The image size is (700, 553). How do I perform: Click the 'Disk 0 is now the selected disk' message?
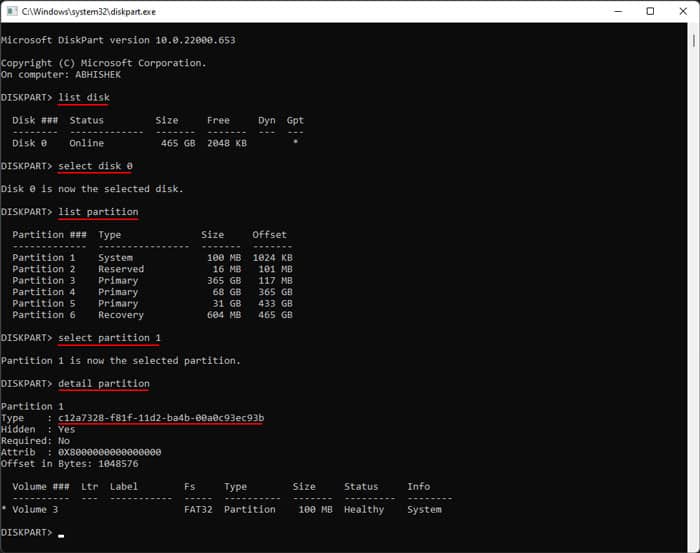(x=92, y=189)
